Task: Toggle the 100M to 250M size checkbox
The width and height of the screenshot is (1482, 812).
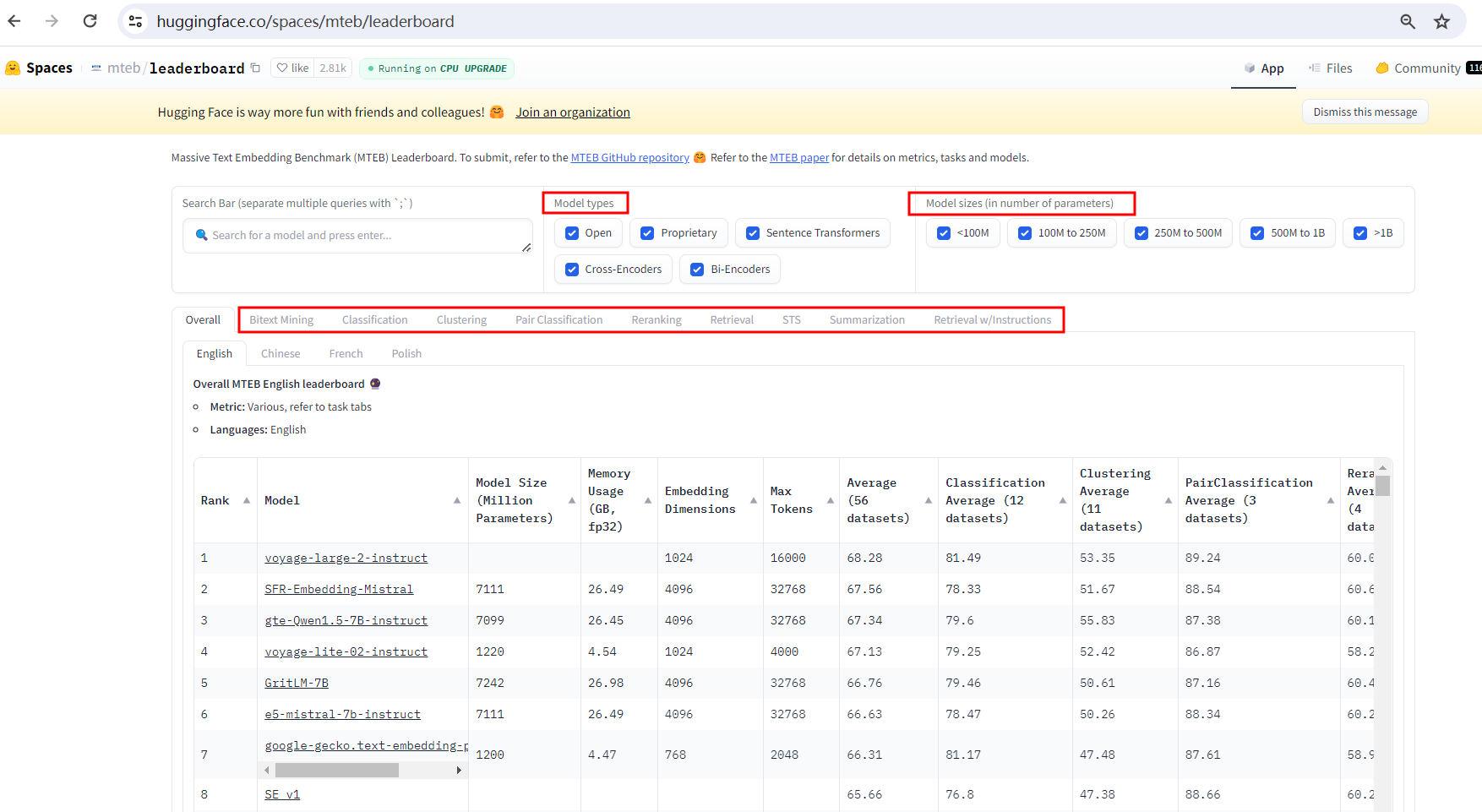Action: tap(1025, 233)
